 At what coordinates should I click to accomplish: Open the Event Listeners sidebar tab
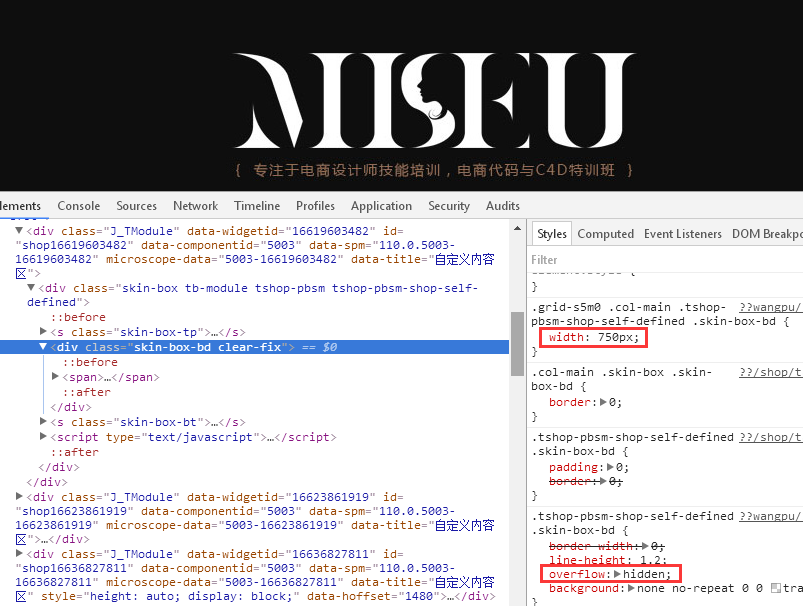(683, 234)
